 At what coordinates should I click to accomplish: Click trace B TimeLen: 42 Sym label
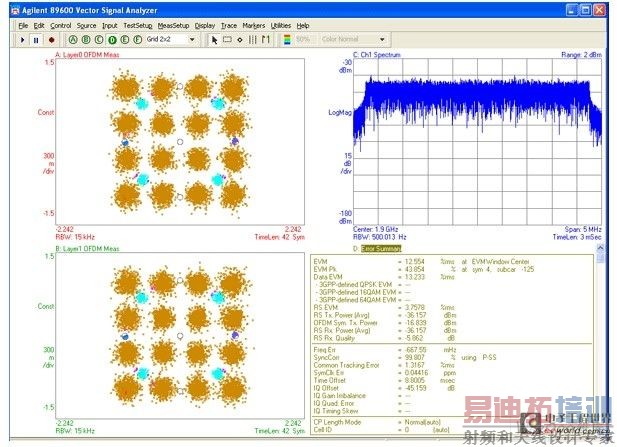tap(279, 431)
